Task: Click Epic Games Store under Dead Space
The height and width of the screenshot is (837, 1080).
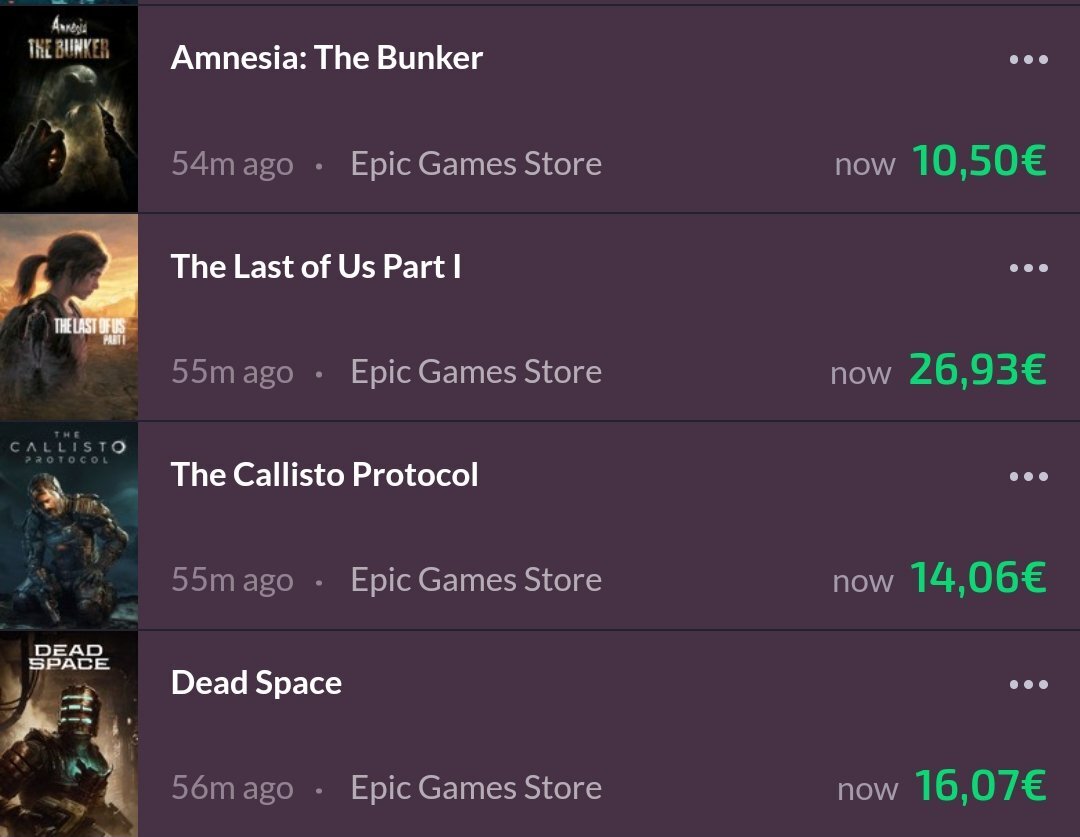Action: [x=476, y=788]
